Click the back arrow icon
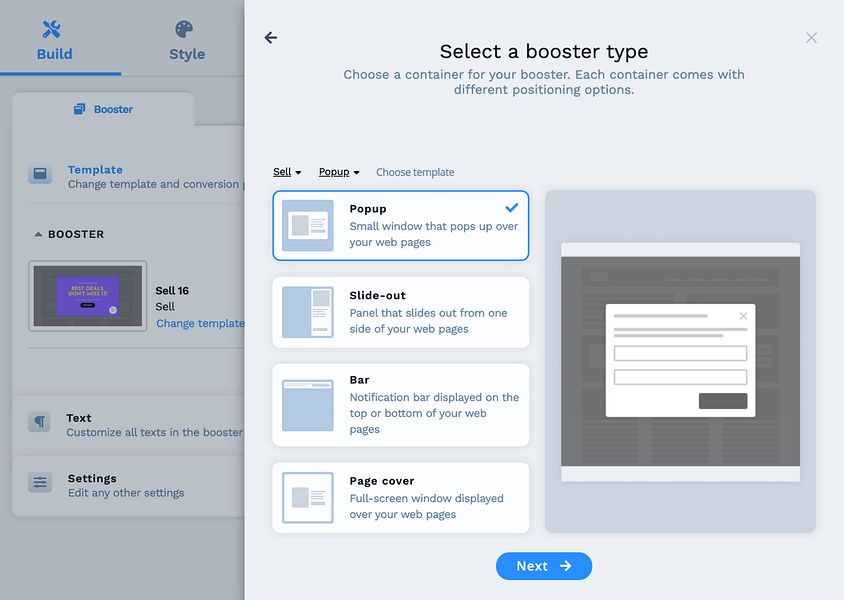 point(271,37)
